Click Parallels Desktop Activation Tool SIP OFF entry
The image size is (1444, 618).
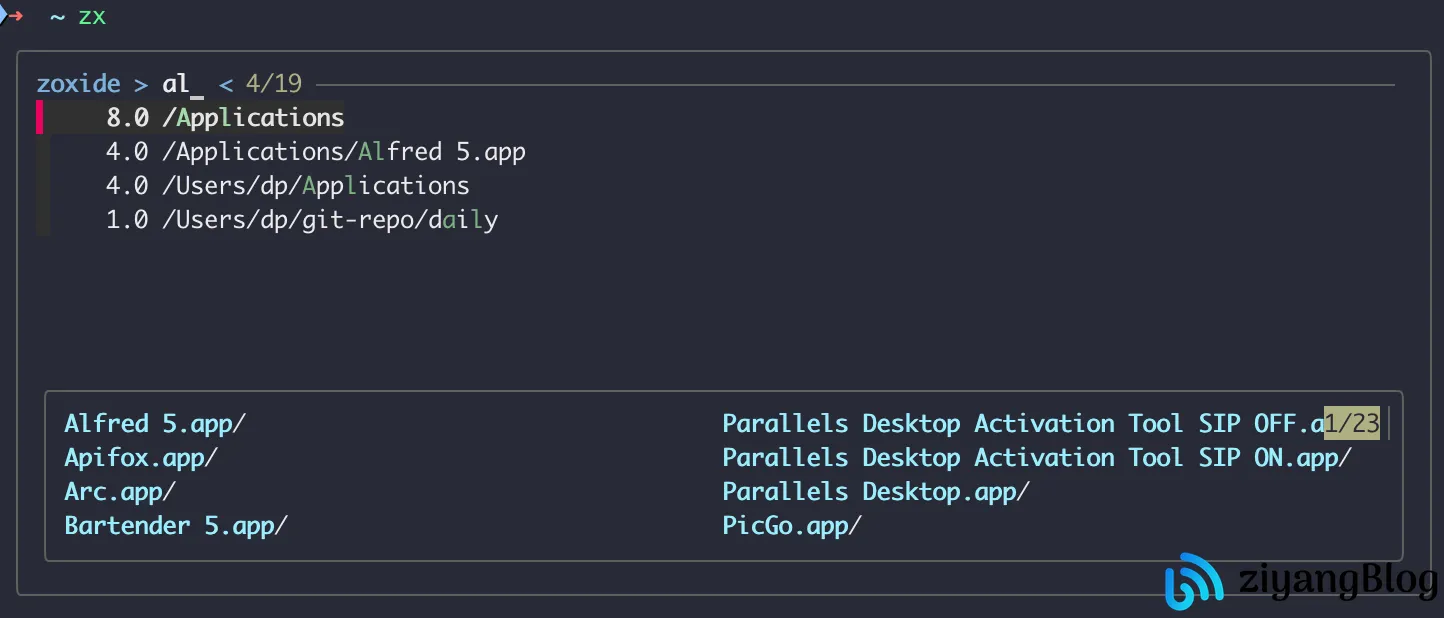click(1023, 424)
